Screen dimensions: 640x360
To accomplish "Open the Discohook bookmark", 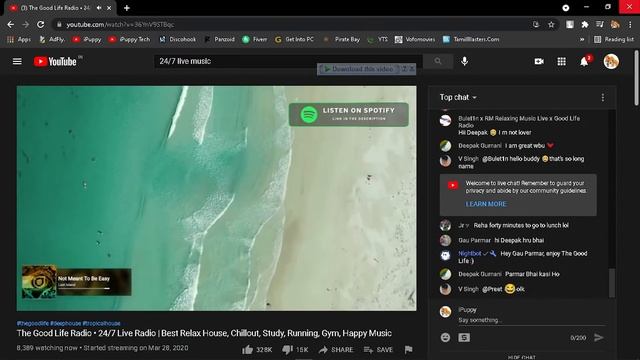I will click(178, 39).
